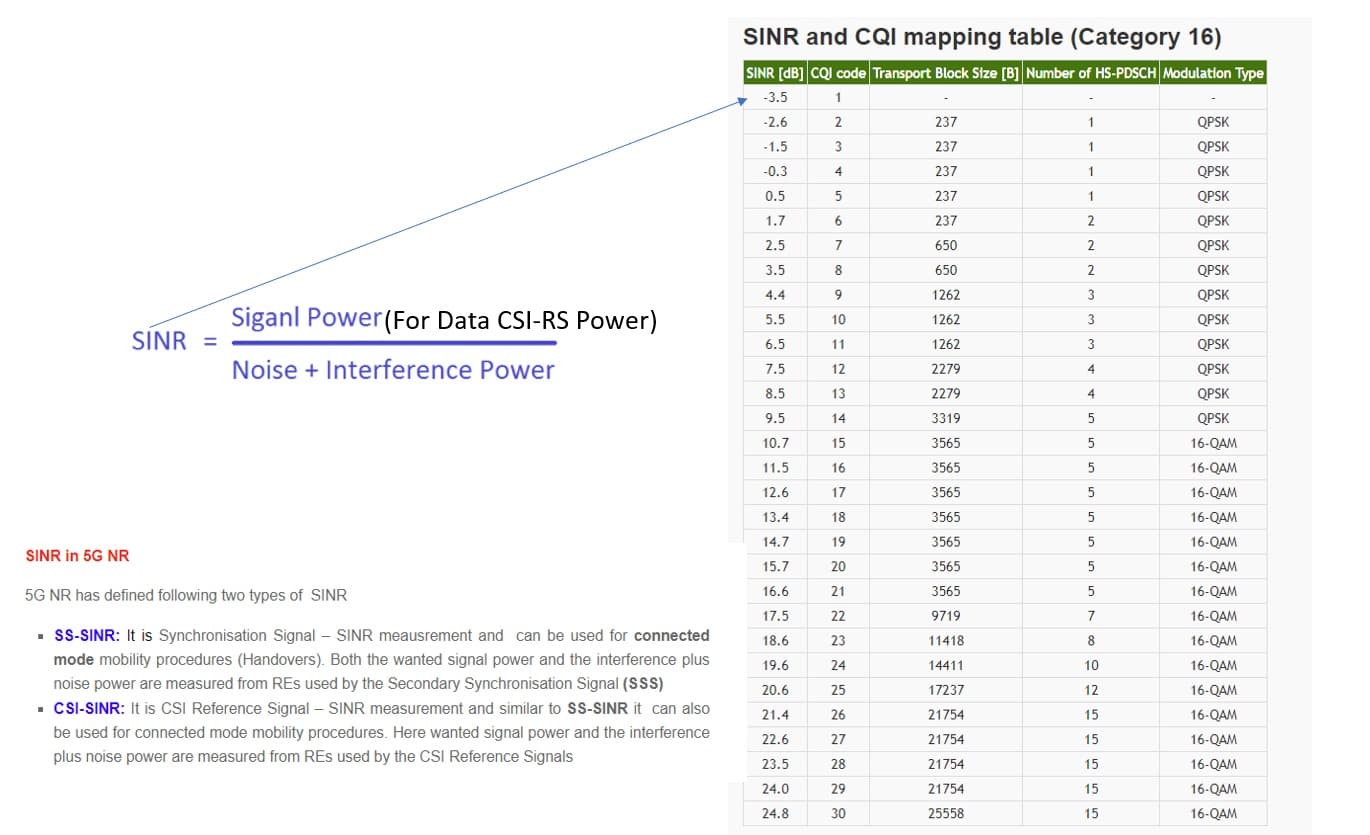Image resolution: width=1370 pixels, height=835 pixels.
Task: Select the SINR value -0.3 cell
Action: [x=775, y=172]
